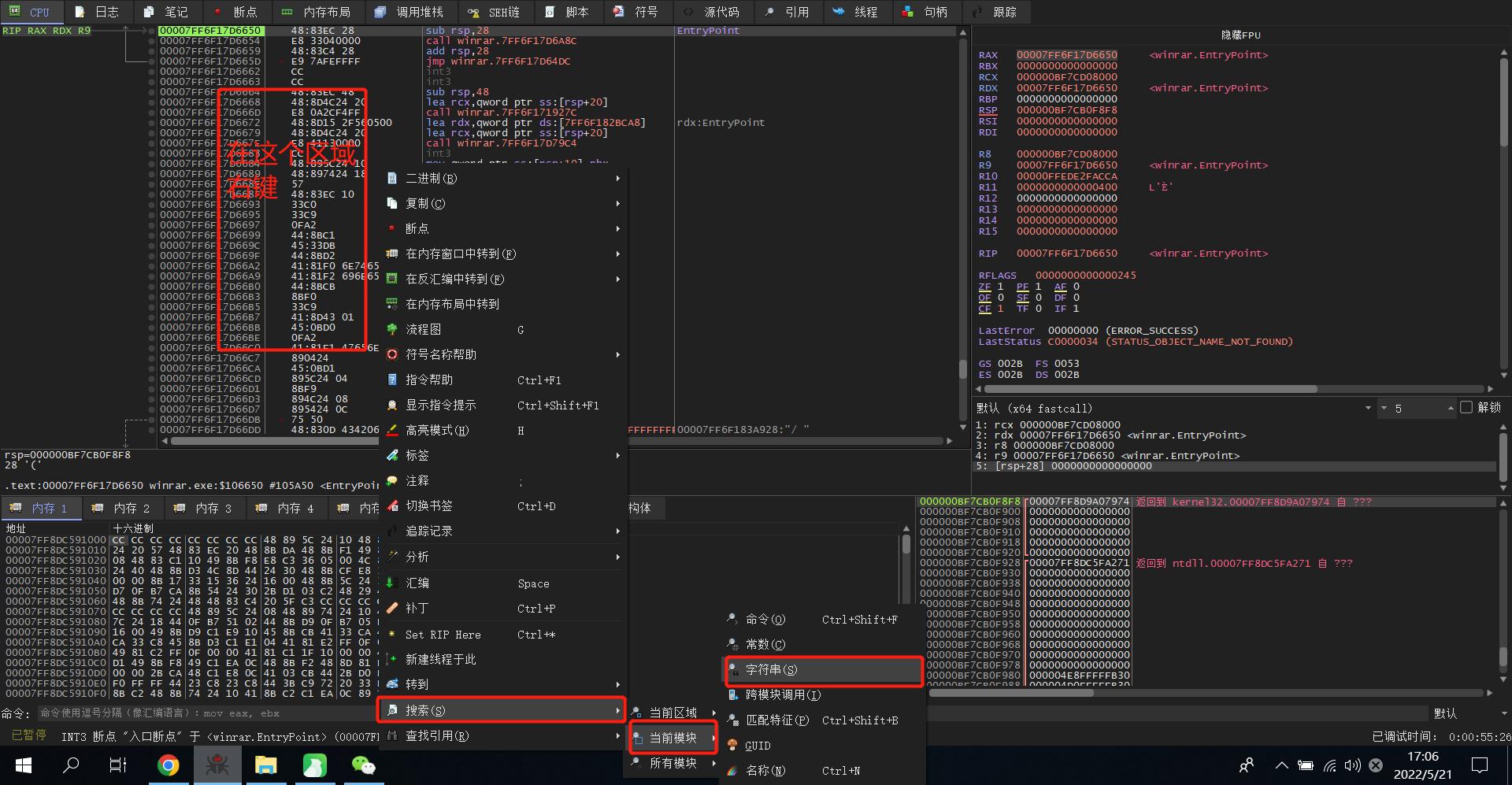Open the 默认 x64 fastcall dropdown

coord(1368,408)
